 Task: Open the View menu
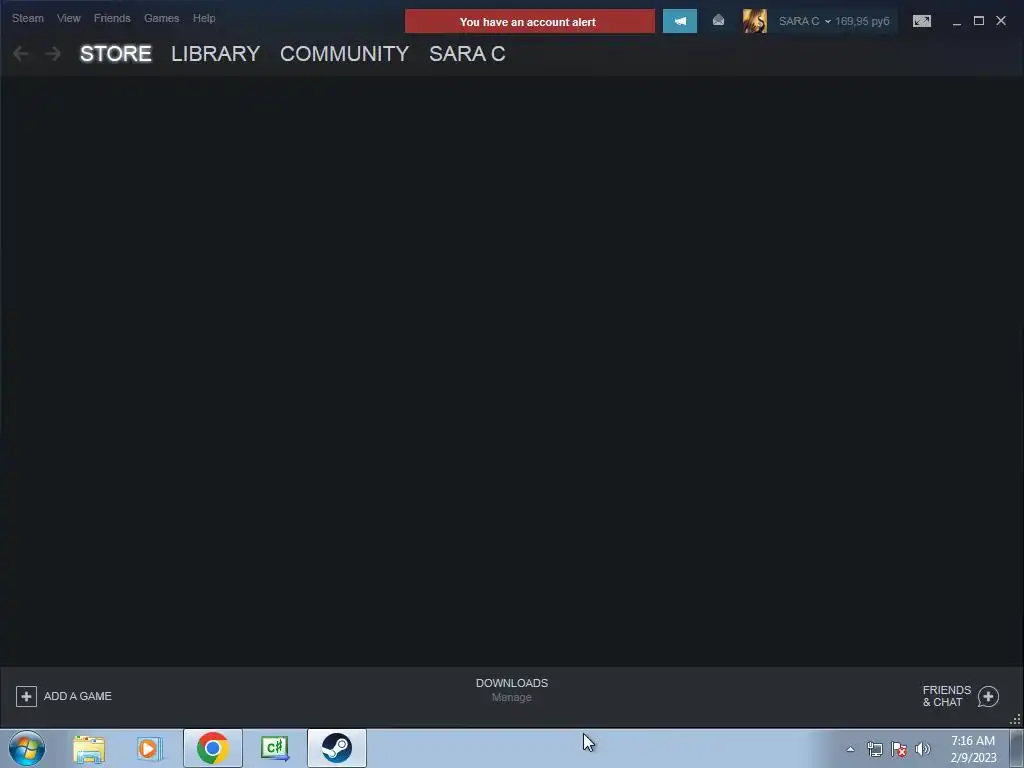[69, 18]
